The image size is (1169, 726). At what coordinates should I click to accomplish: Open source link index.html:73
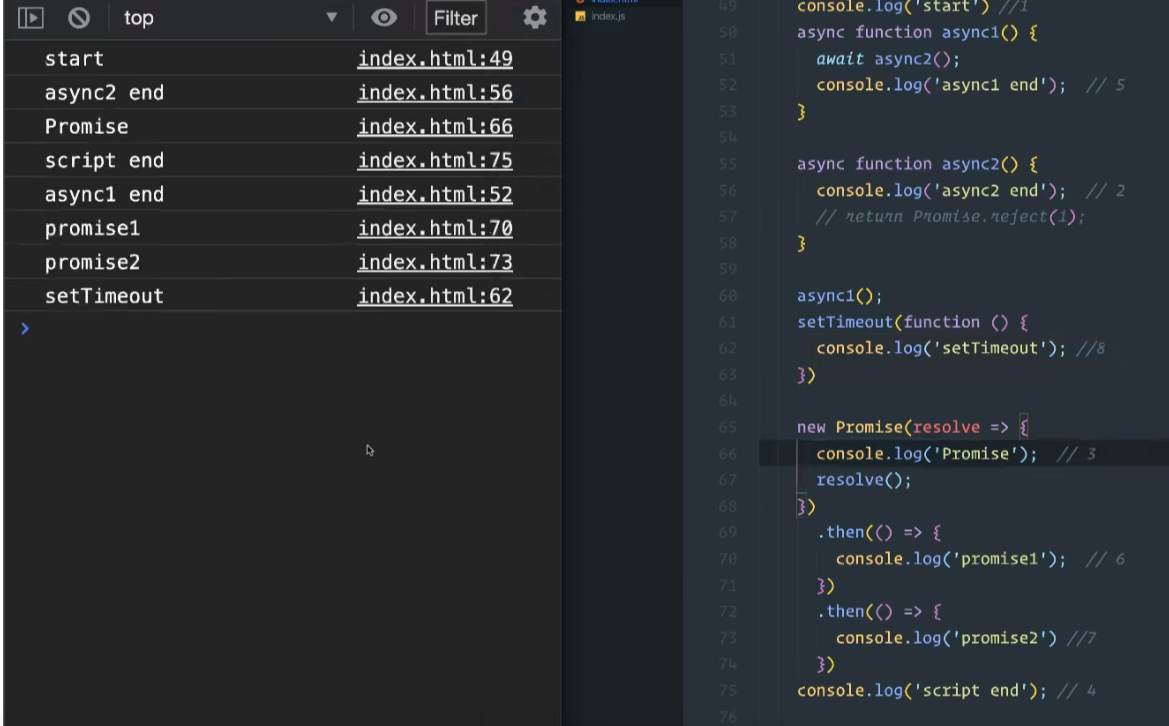435,262
